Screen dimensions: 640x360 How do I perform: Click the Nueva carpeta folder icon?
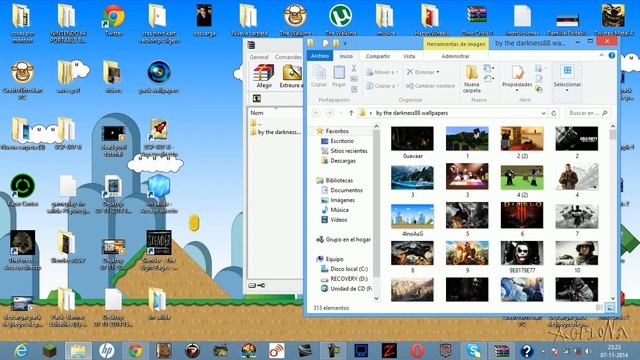click(x=471, y=73)
